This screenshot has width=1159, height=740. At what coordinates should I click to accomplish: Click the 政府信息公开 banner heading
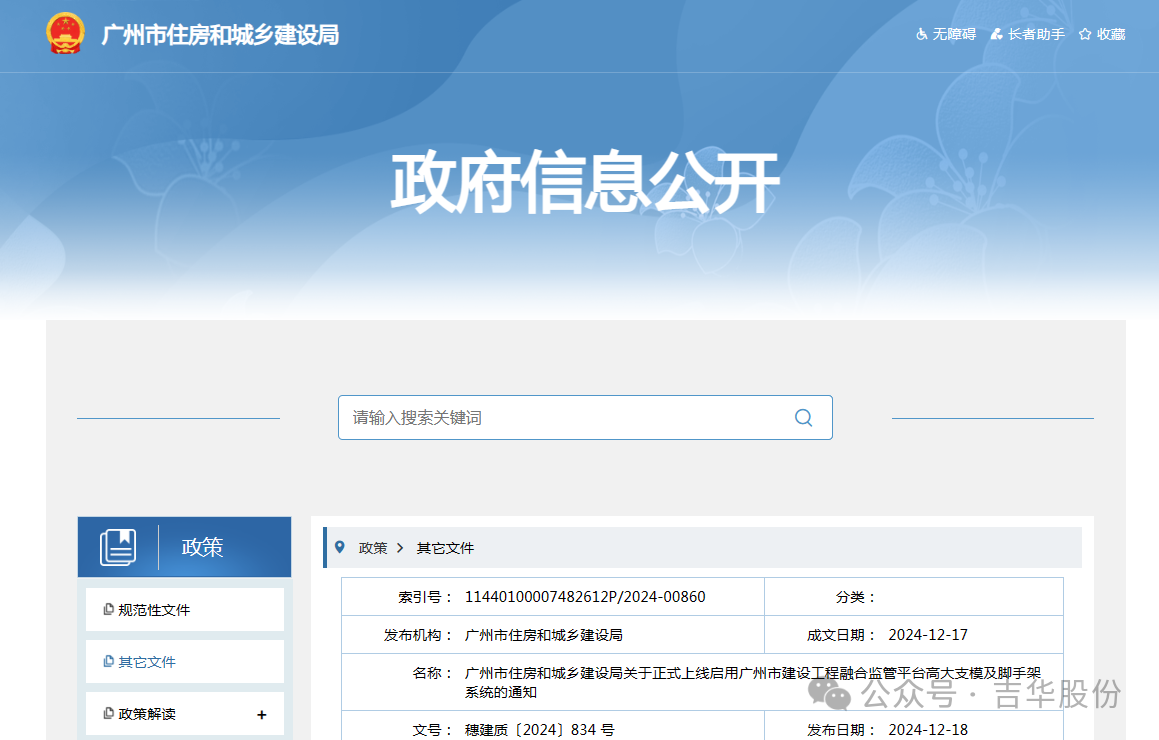585,182
